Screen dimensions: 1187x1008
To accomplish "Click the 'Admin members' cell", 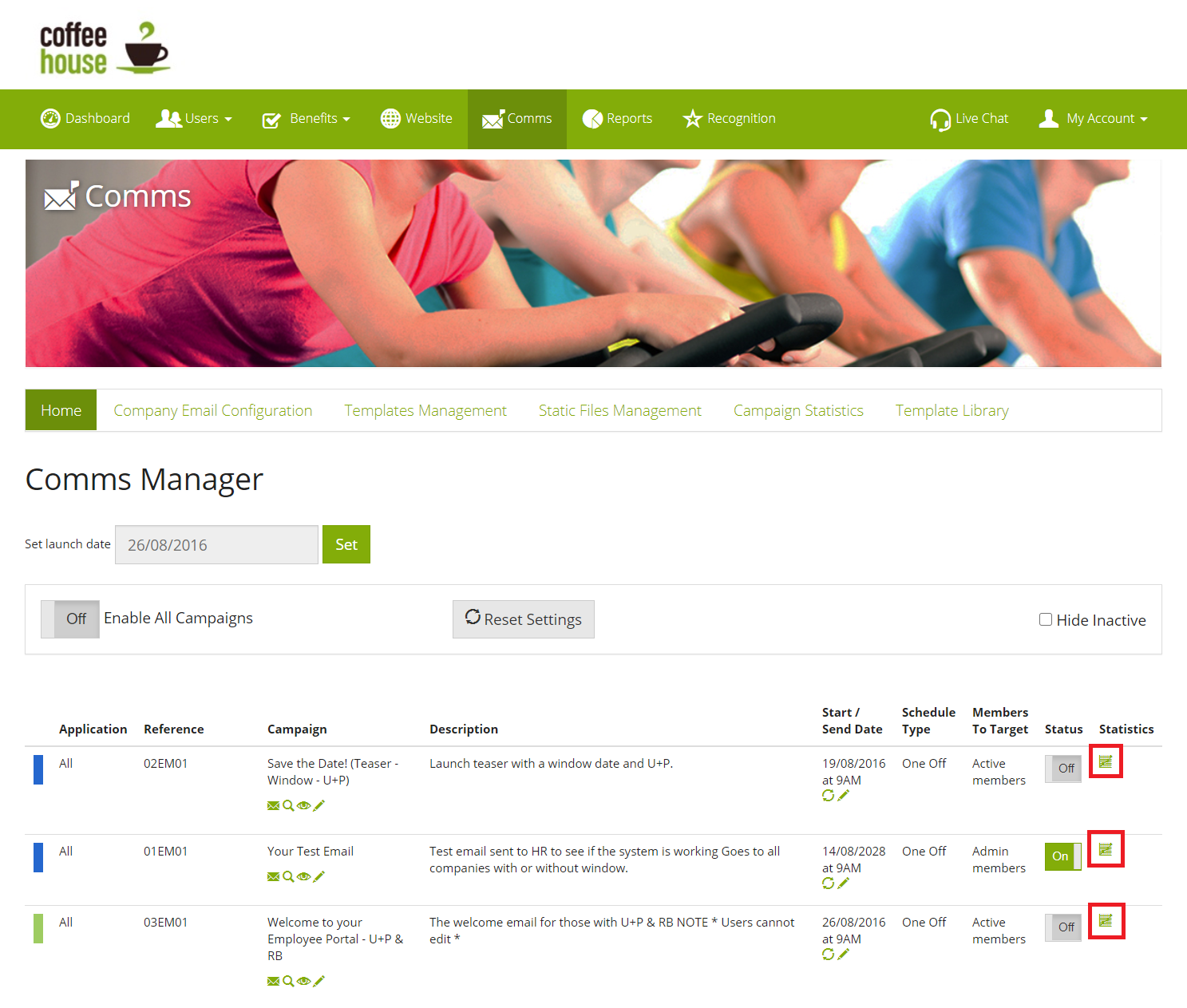I will point(999,860).
